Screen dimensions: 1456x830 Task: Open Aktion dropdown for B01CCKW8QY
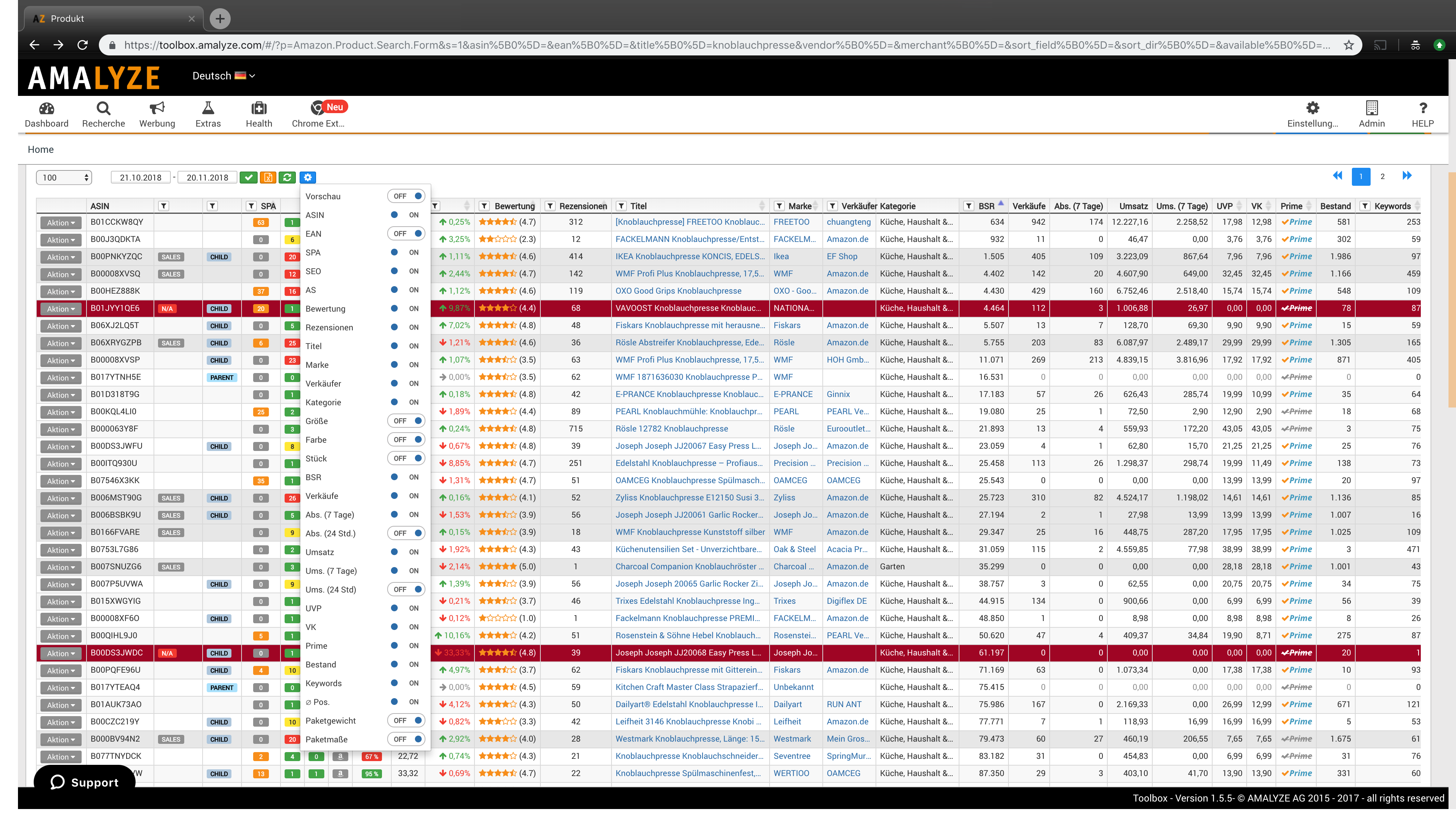60,222
